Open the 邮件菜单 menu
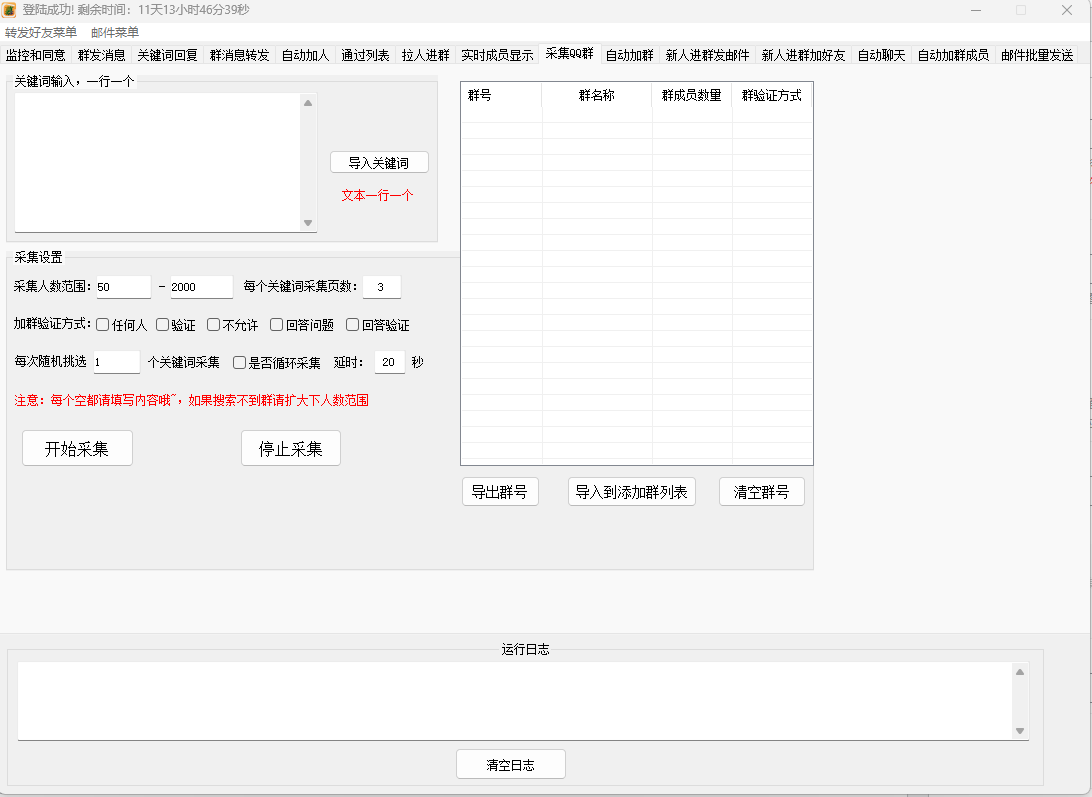1092x797 pixels. [x=113, y=32]
